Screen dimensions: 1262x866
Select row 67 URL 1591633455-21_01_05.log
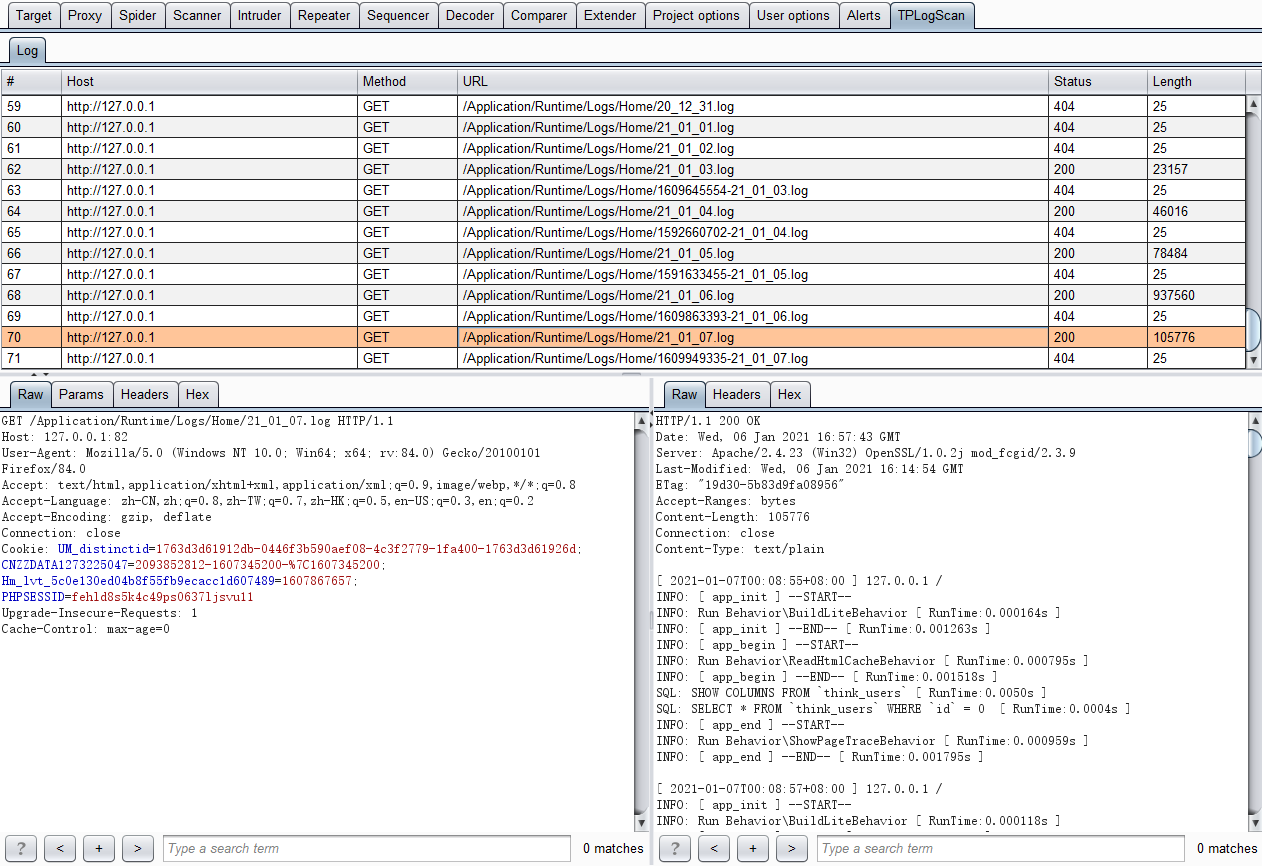point(623,274)
